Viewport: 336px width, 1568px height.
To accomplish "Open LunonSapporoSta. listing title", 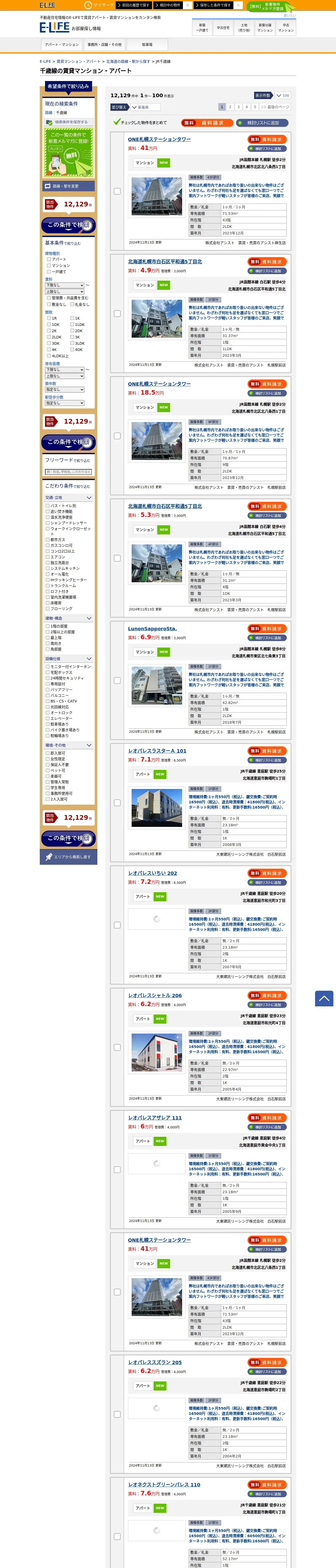I will 153,629.
